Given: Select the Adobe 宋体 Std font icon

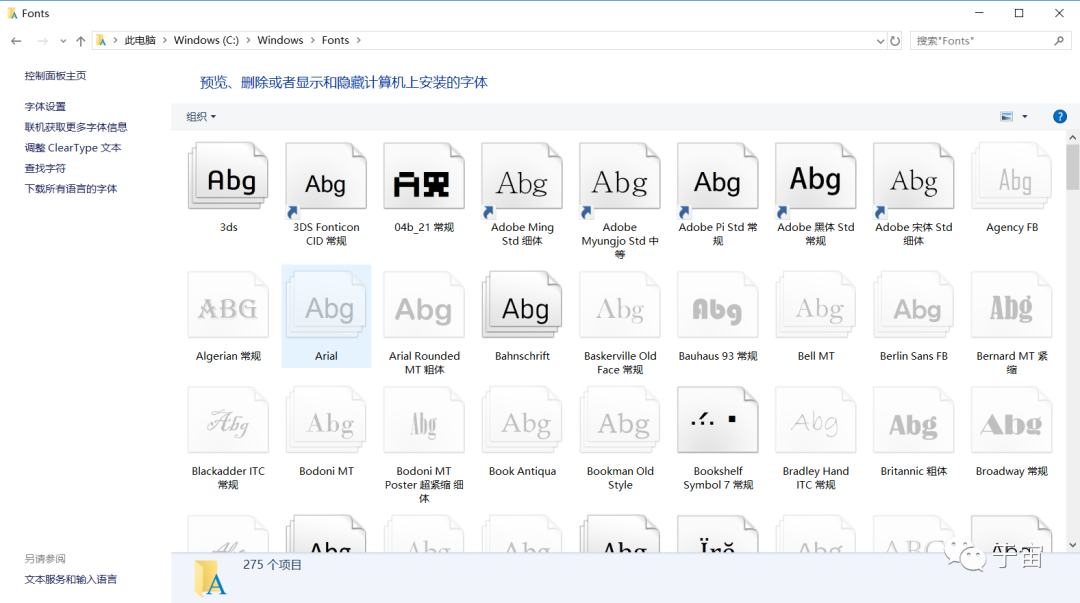Looking at the screenshot, I should [913, 179].
